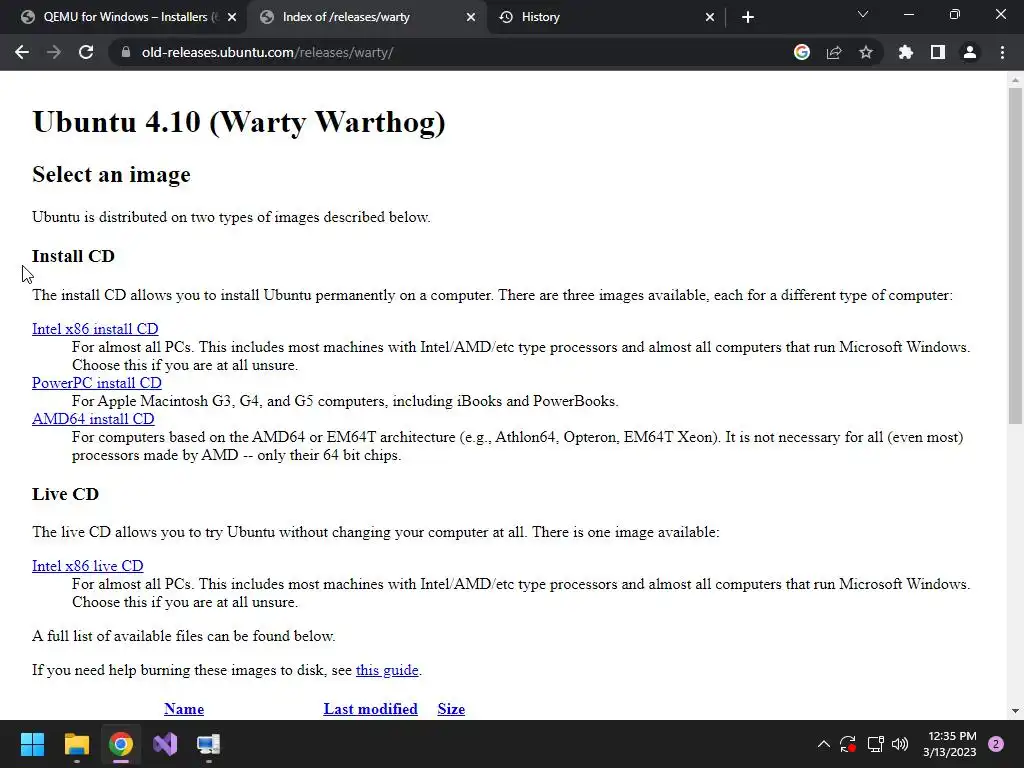Bookmark this page with the star icon
This screenshot has width=1024, height=768.
866,52
